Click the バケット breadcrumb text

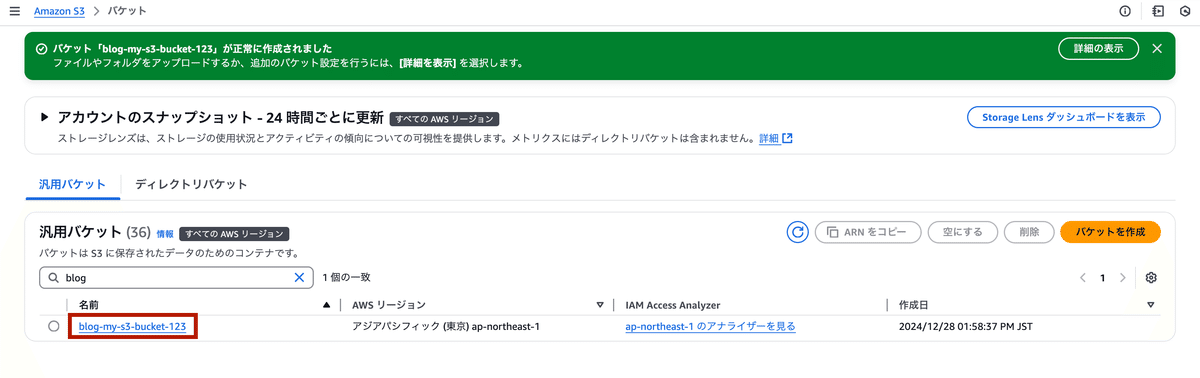coord(127,11)
